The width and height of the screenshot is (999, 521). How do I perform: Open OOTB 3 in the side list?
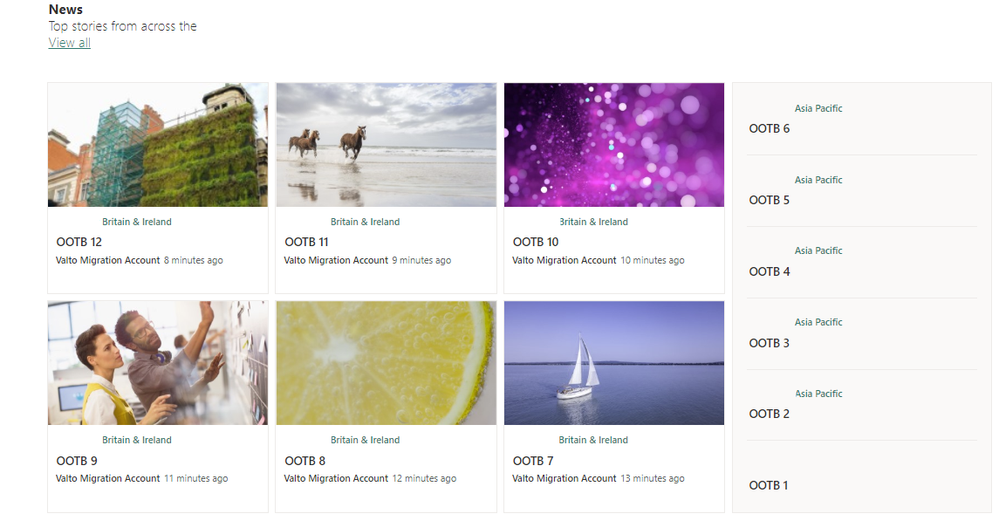769,343
